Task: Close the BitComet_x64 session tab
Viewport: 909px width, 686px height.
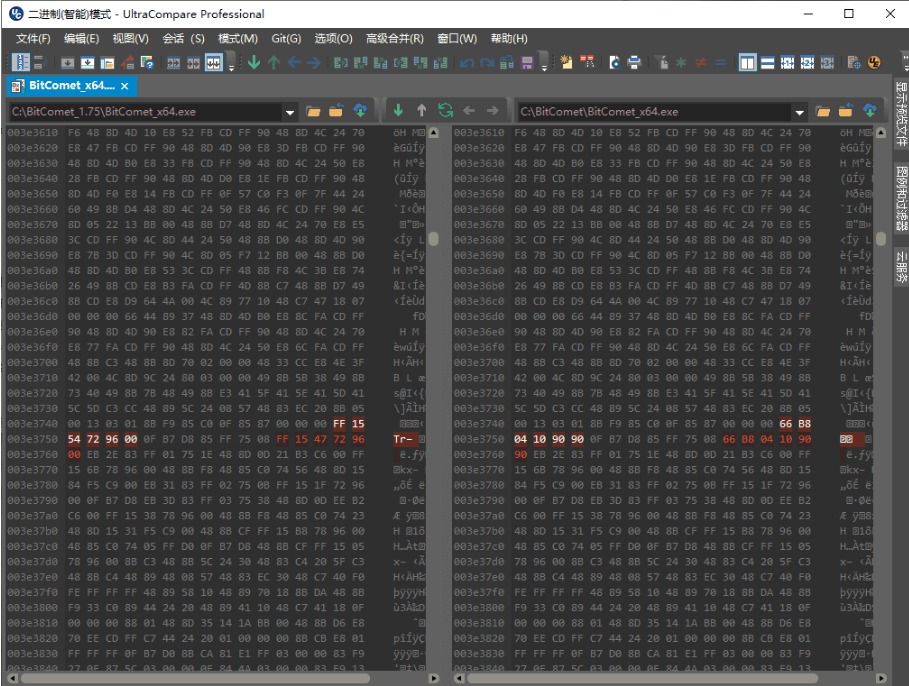Action: (125, 86)
